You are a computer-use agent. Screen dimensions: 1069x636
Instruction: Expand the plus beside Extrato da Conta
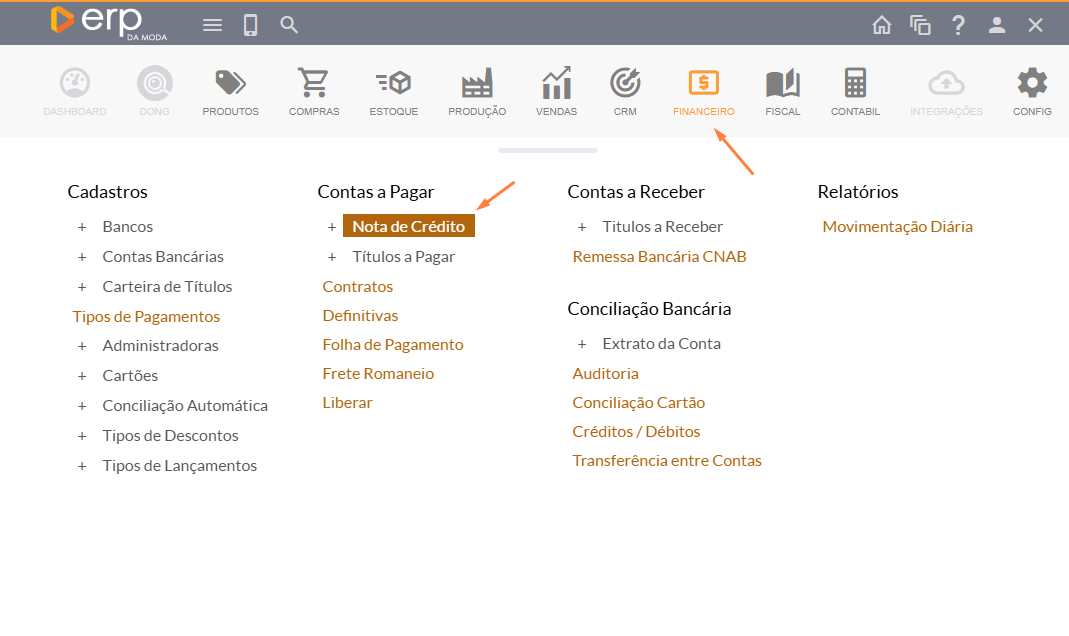(582, 344)
